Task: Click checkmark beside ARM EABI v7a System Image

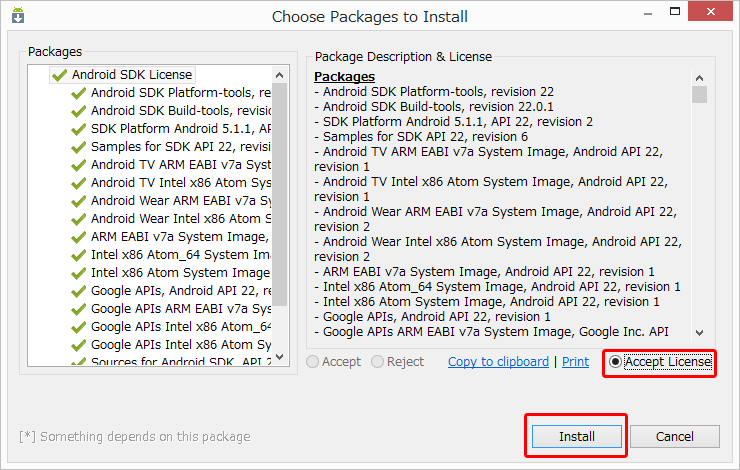Action: (78, 237)
